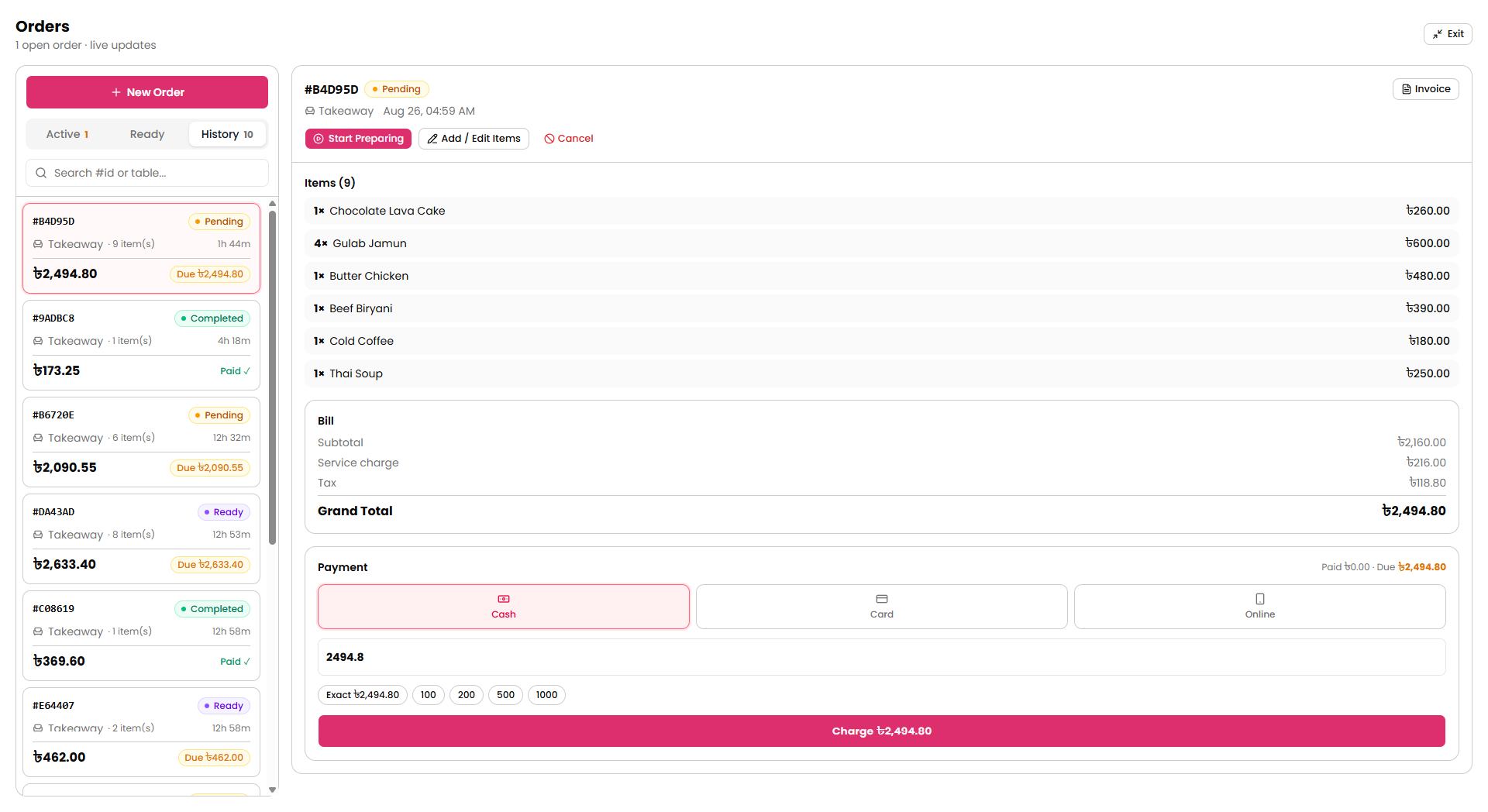Click the Gulab Jamun item row
This screenshot has height=812, width=1488.
pyautogui.click(x=882, y=243)
